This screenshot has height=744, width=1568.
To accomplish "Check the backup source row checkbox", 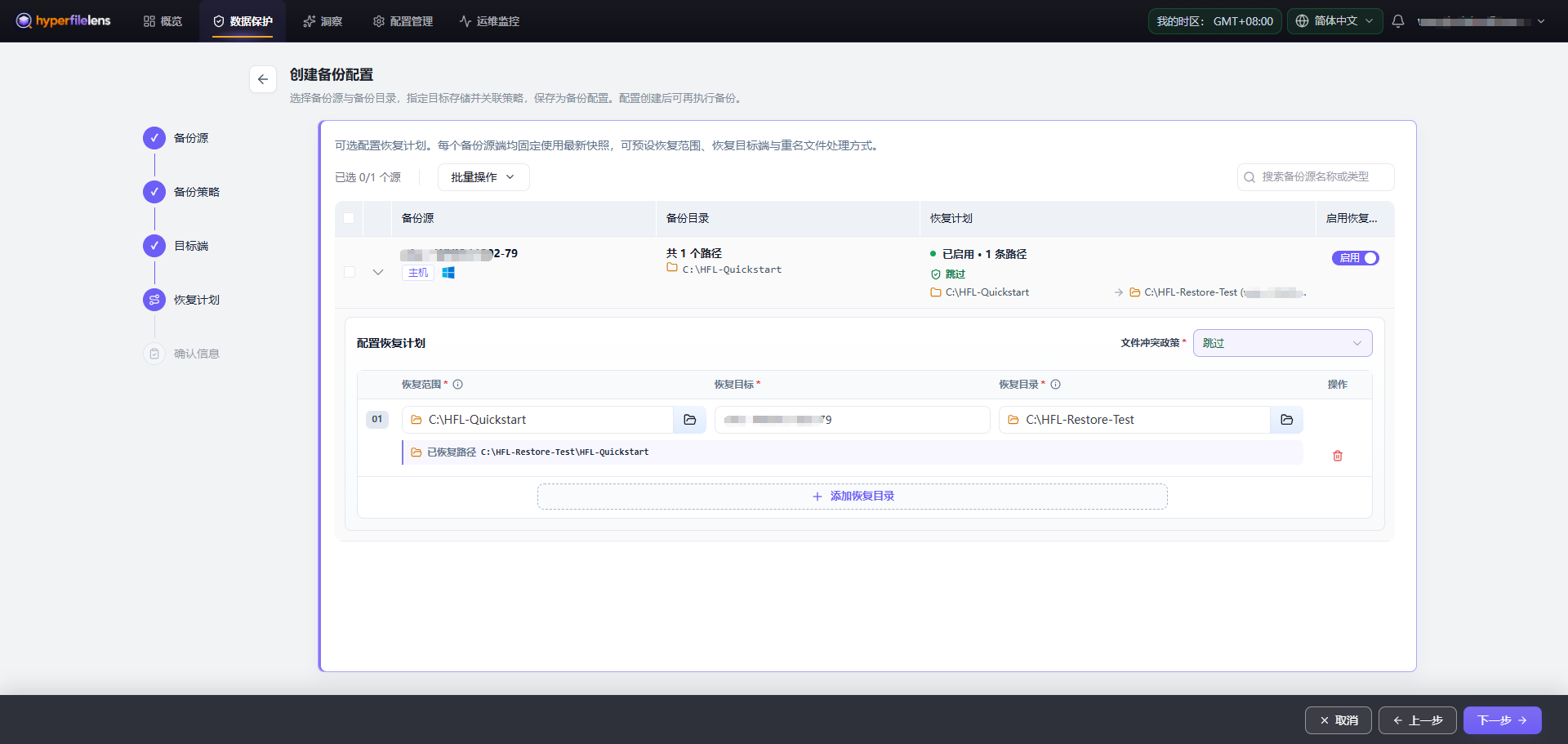I will click(x=350, y=272).
